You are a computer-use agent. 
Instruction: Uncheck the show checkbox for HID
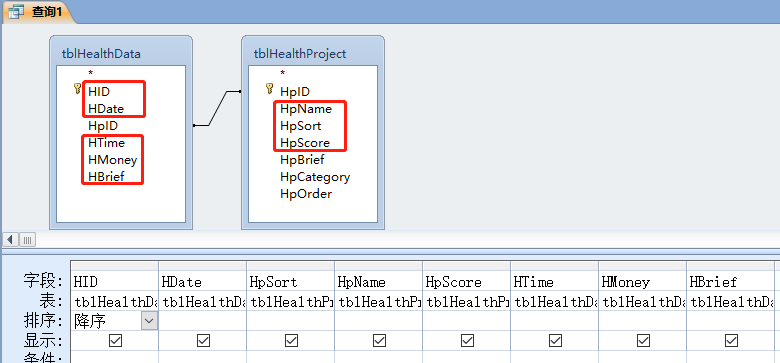click(115, 341)
